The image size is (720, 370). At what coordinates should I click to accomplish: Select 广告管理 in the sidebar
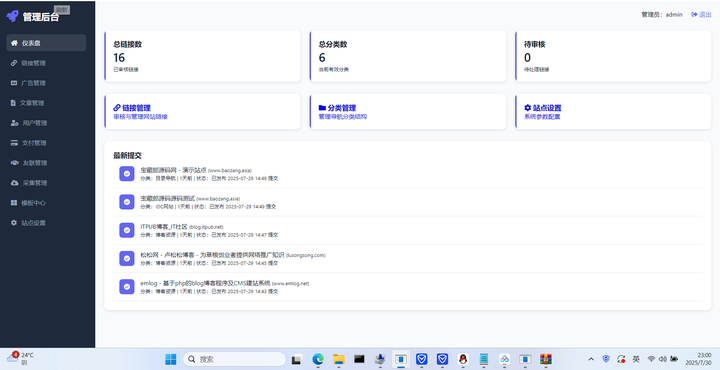pos(46,83)
